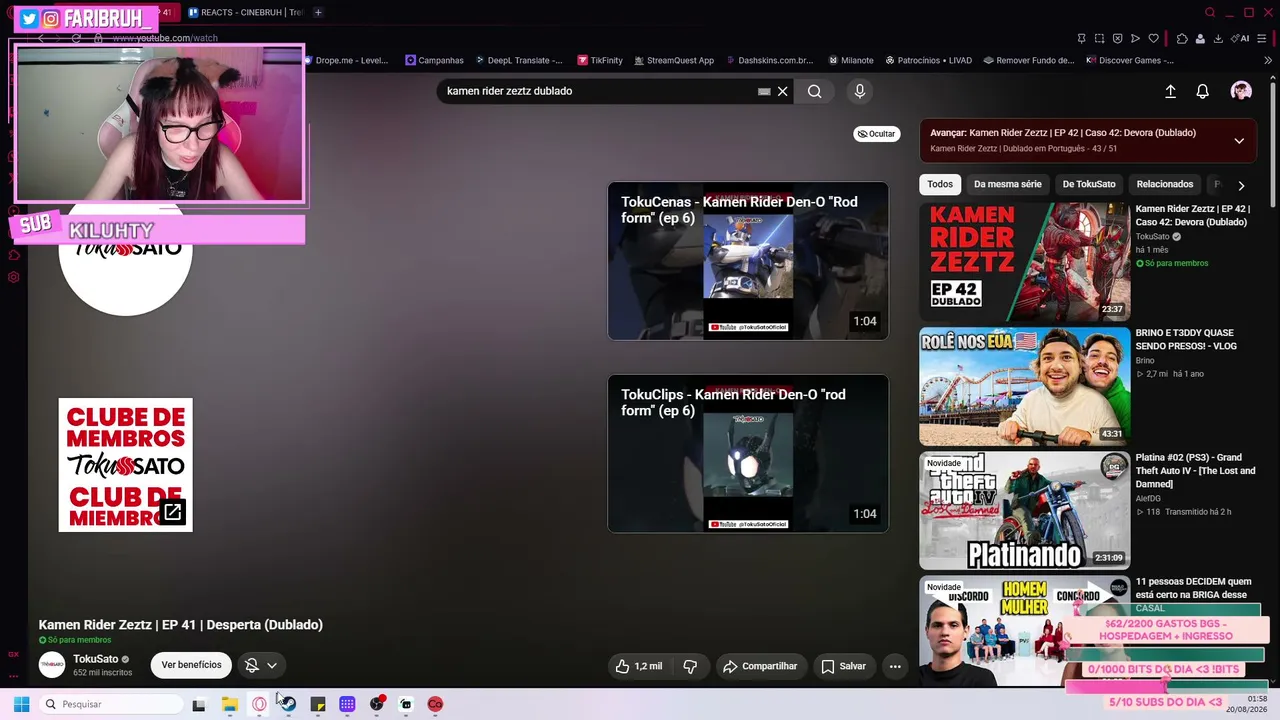Open DeepL Translate bookmark
This screenshot has height=720, width=1280.
point(519,60)
